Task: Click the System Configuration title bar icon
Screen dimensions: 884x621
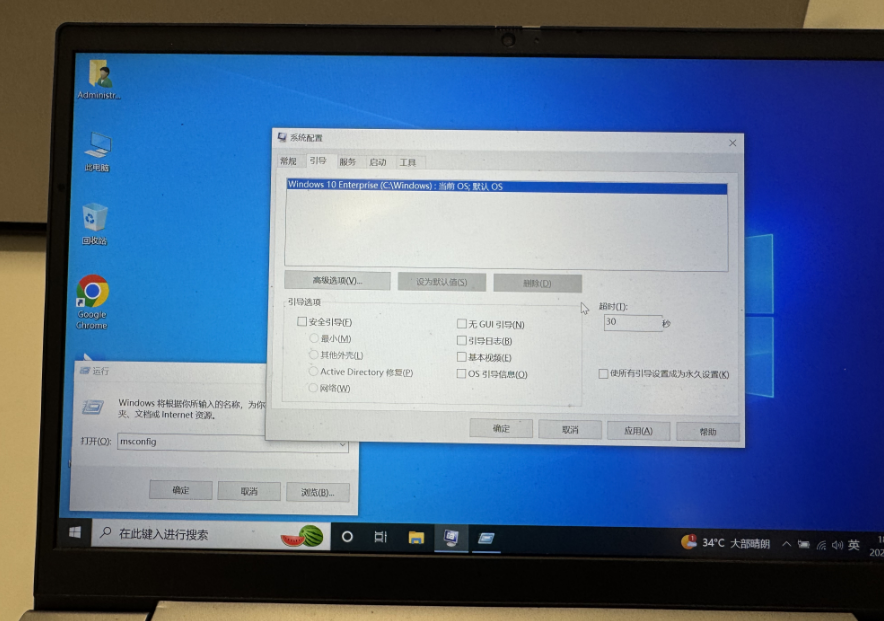Action: click(x=282, y=137)
